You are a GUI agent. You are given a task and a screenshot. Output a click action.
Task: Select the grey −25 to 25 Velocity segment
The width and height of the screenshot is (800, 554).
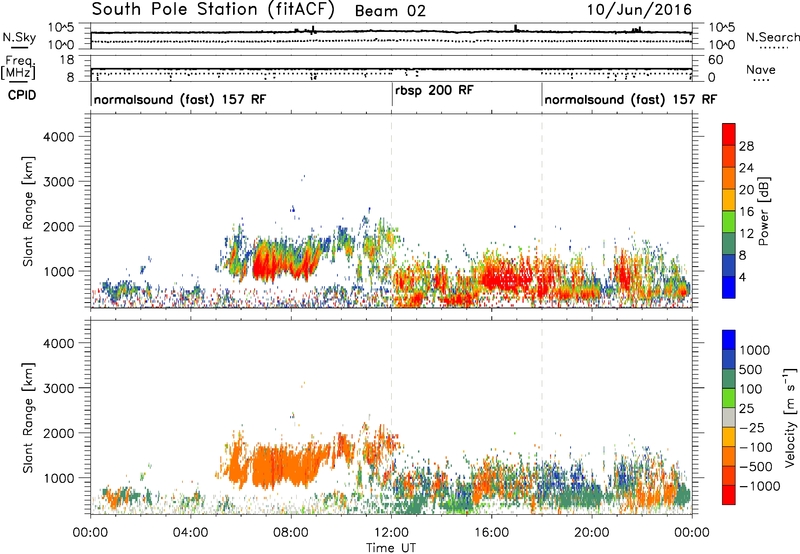point(729,417)
